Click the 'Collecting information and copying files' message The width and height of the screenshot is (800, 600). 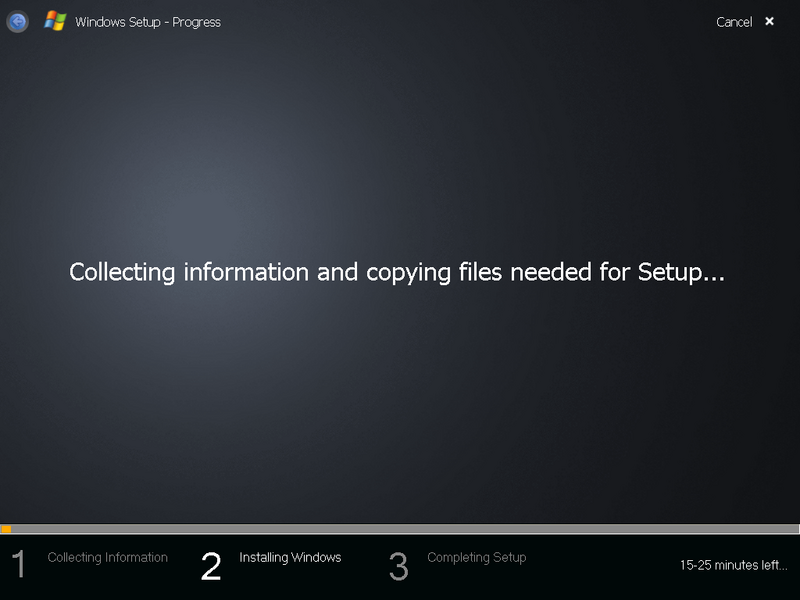(x=396, y=272)
